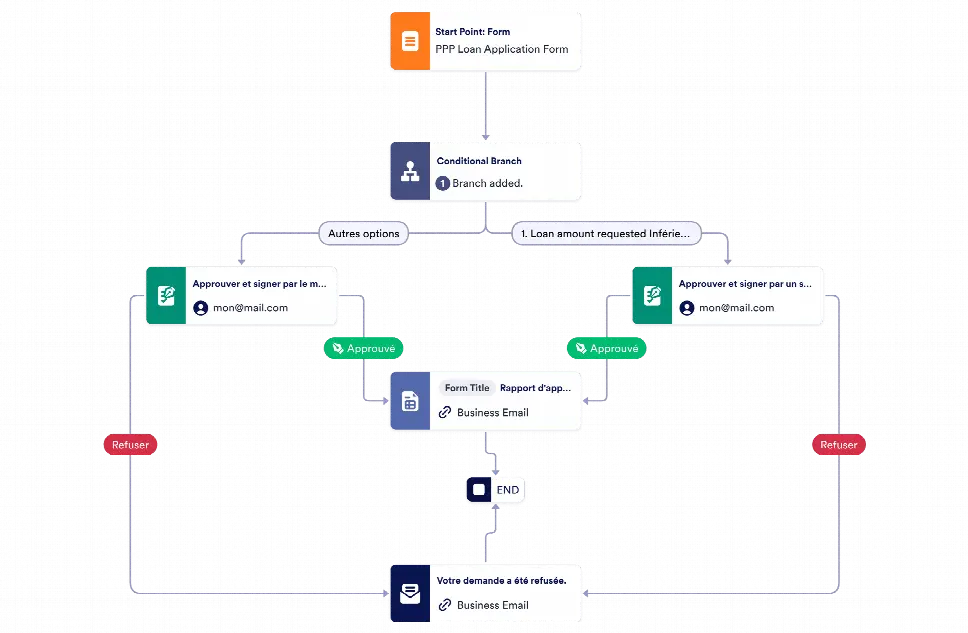Viewport: 968px width, 633px height.
Task: Select the blue form report icon
Action: pyautogui.click(x=410, y=401)
